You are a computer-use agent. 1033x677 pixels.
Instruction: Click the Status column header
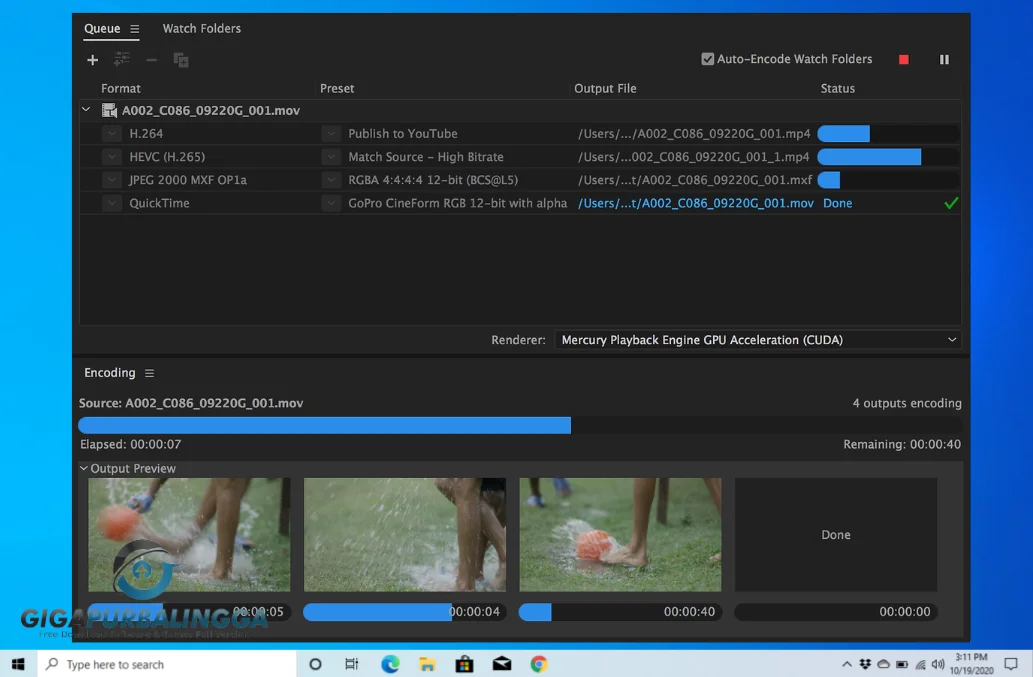pos(837,88)
